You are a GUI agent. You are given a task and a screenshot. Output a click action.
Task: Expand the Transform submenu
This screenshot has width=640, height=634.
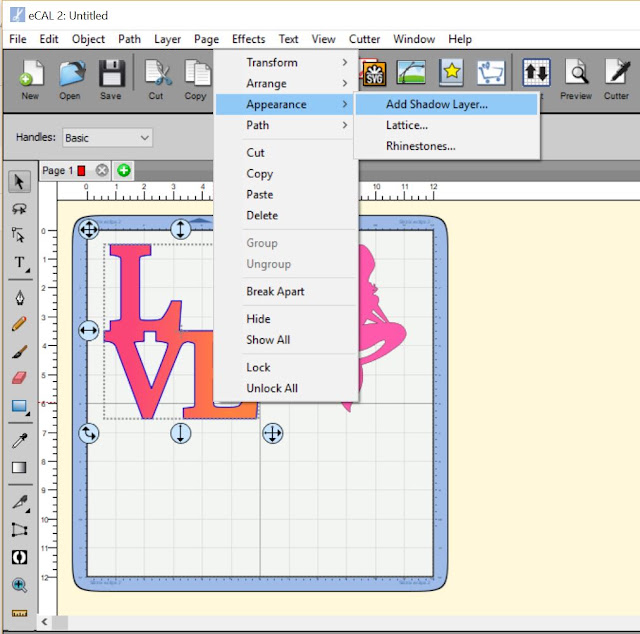pyautogui.click(x=286, y=62)
